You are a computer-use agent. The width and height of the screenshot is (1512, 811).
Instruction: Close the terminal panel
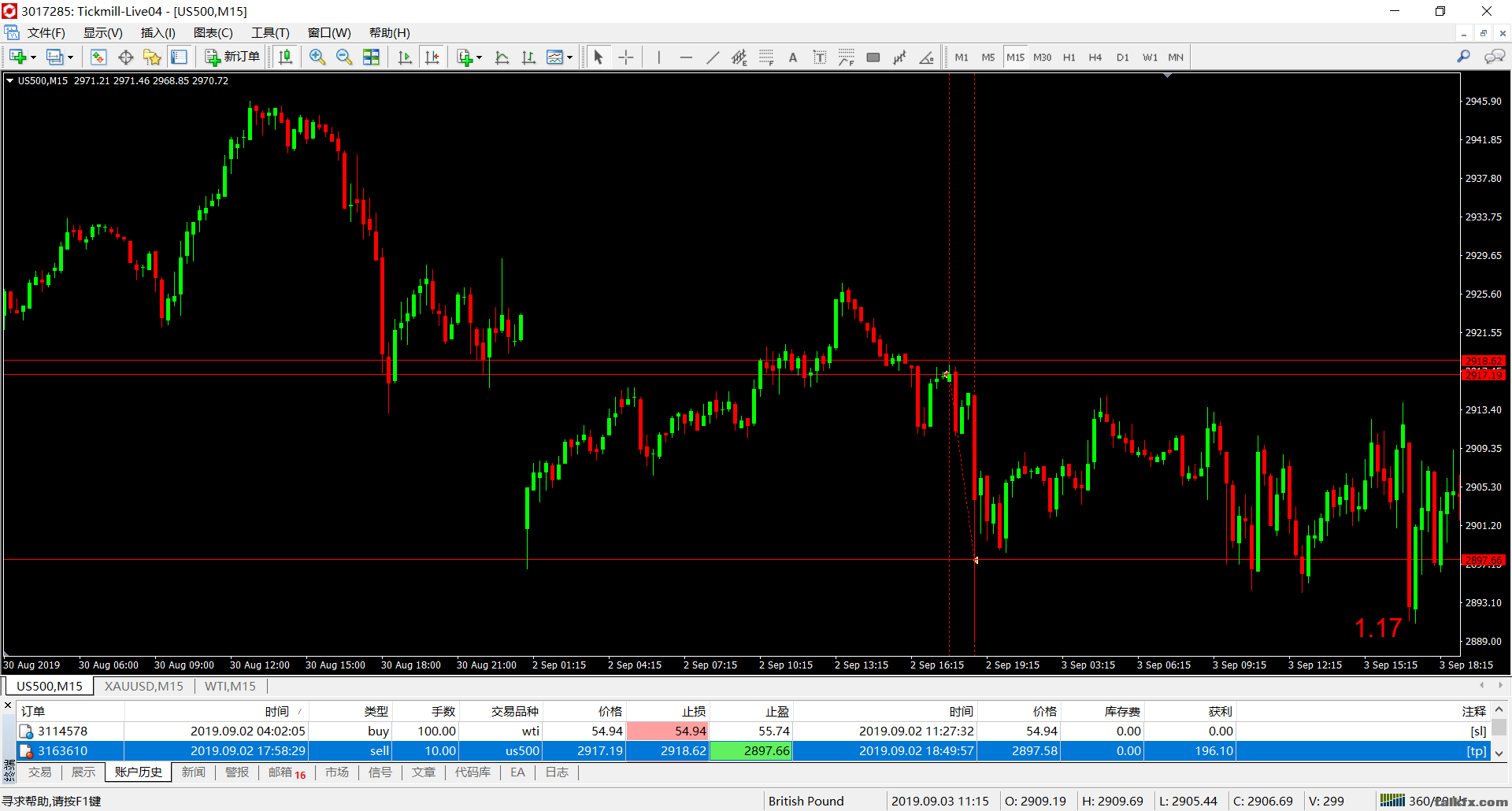8,705
